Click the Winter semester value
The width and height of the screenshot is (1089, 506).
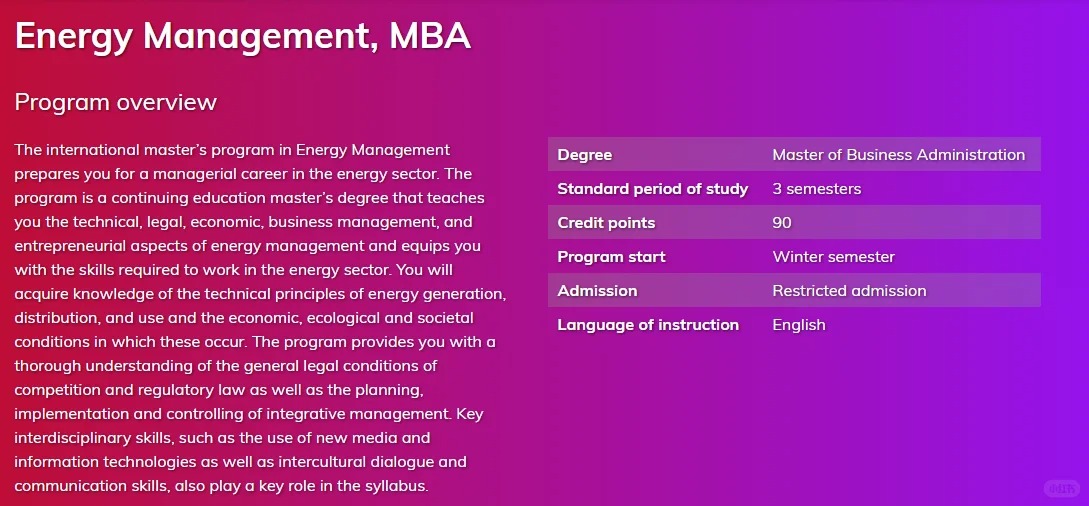coord(833,257)
